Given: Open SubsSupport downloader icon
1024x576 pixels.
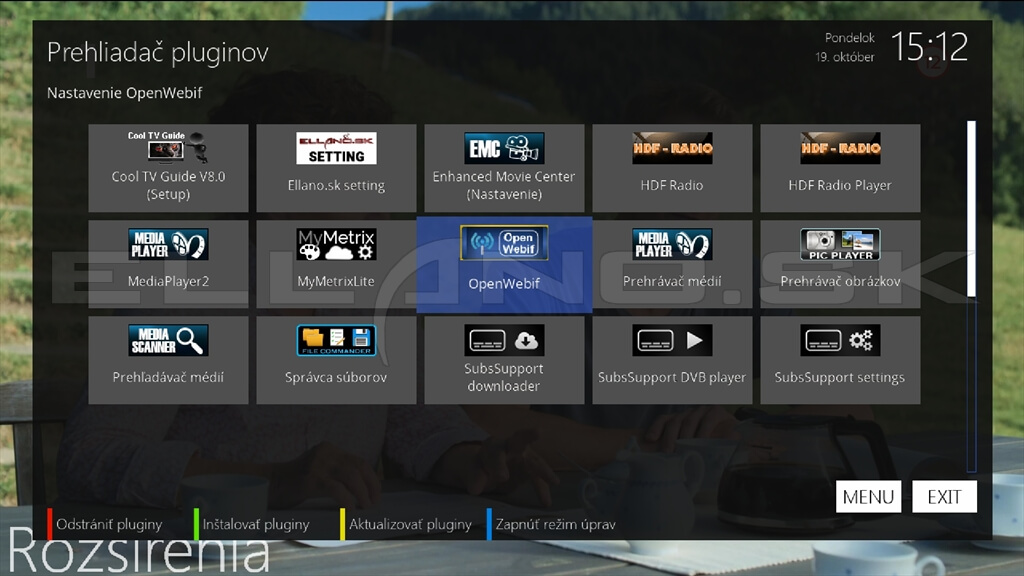Looking at the screenshot, I should click(504, 340).
